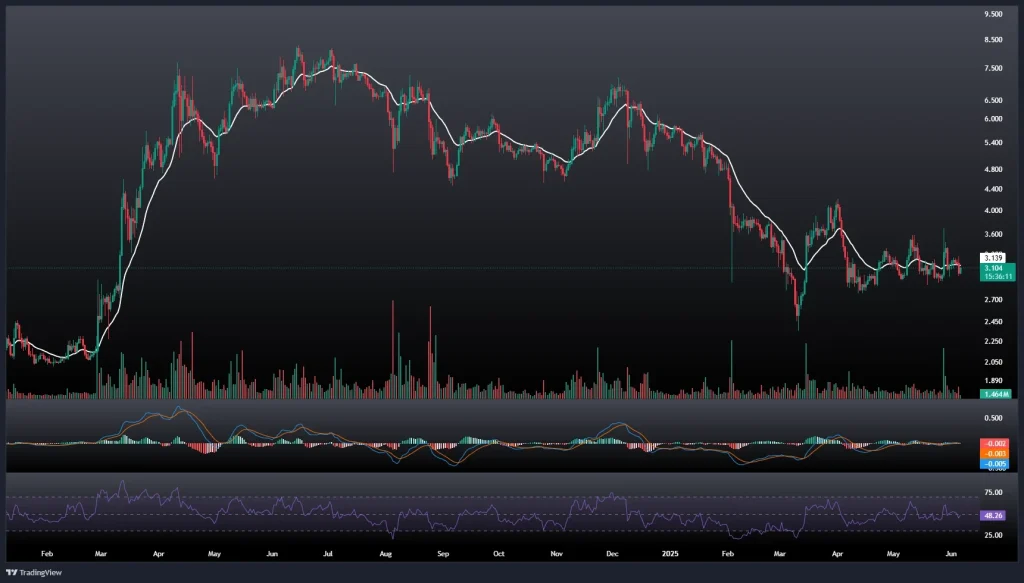Click the red -0.002 MACD histogram label

(x=993, y=443)
